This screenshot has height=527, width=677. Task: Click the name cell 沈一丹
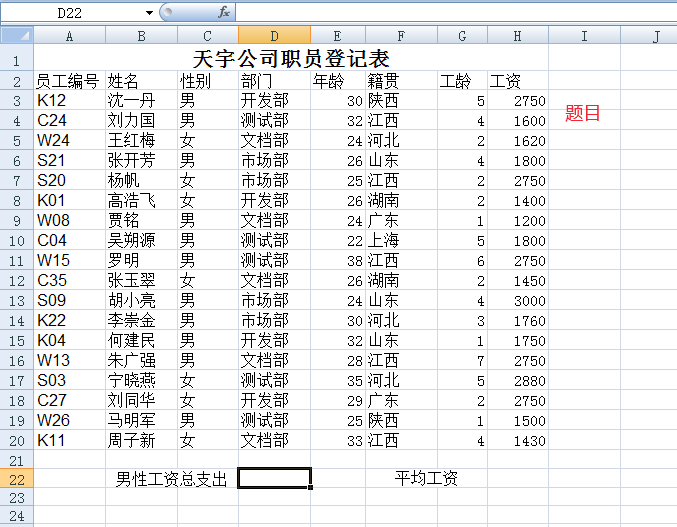(142, 101)
